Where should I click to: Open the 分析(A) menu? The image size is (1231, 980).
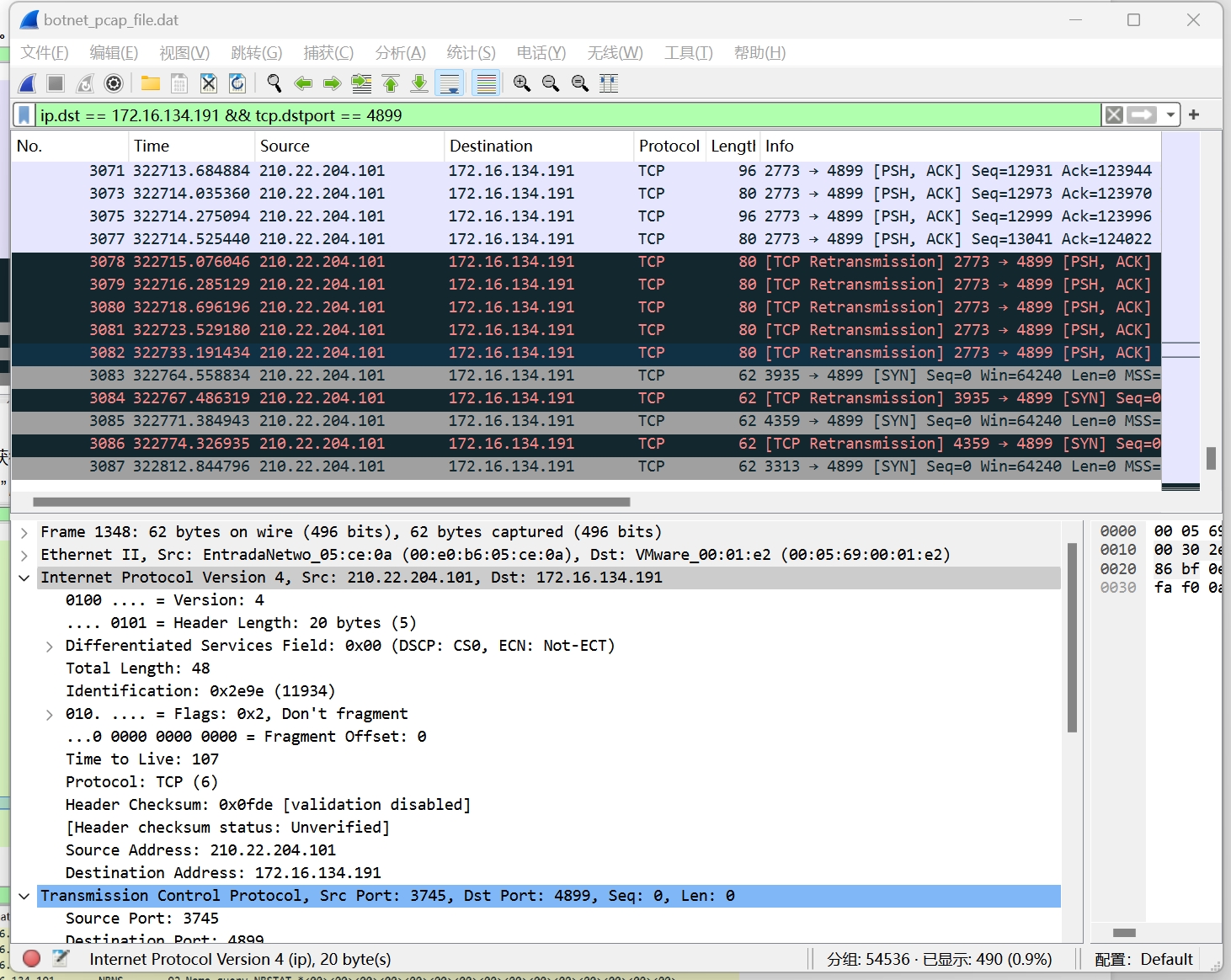(x=400, y=53)
